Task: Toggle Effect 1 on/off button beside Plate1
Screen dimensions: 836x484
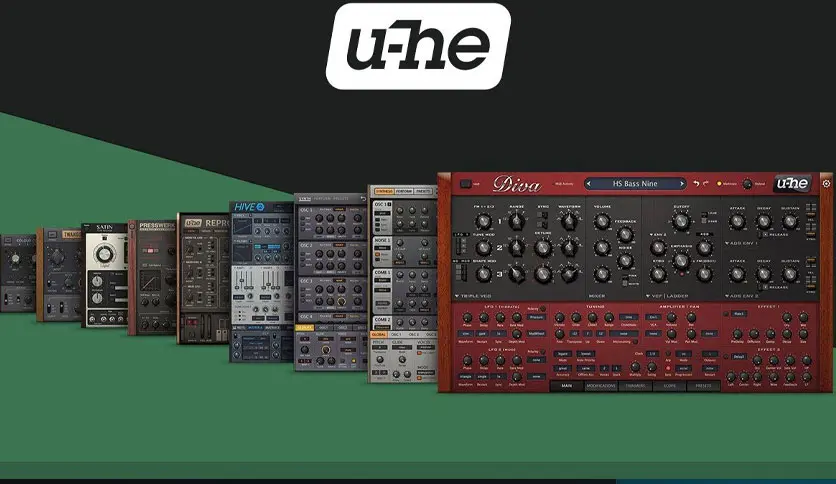Action: pyautogui.click(x=726, y=313)
